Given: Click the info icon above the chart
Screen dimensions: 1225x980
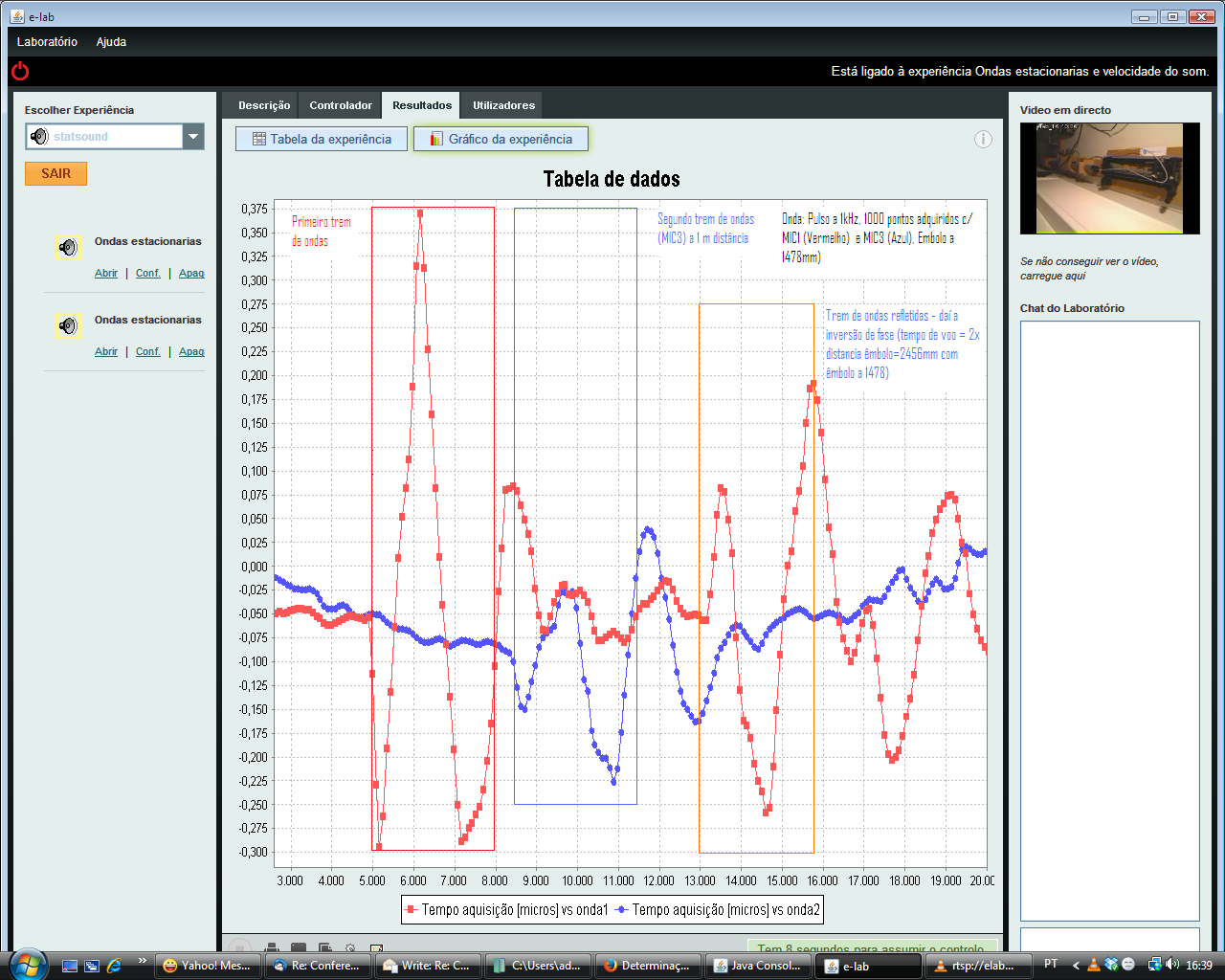Looking at the screenshot, I should click(x=983, y=139).
